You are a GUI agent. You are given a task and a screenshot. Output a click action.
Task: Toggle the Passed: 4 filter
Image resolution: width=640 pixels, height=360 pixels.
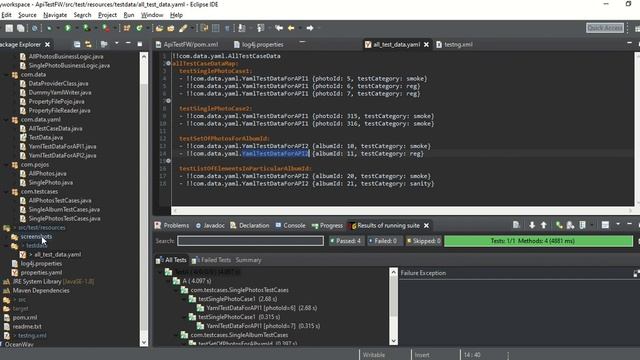tap(346, 241)
